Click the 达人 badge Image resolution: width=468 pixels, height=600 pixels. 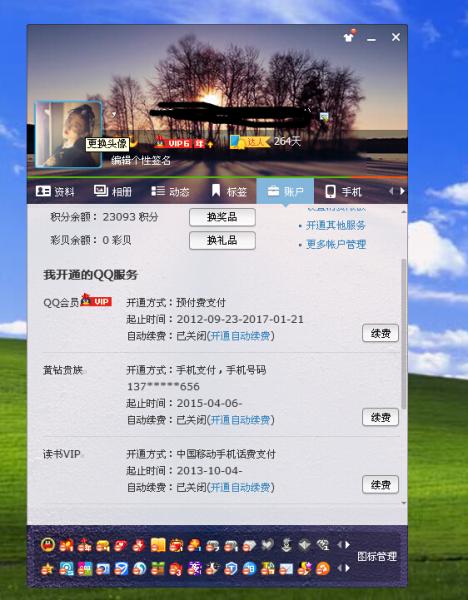tap(249, 142)
